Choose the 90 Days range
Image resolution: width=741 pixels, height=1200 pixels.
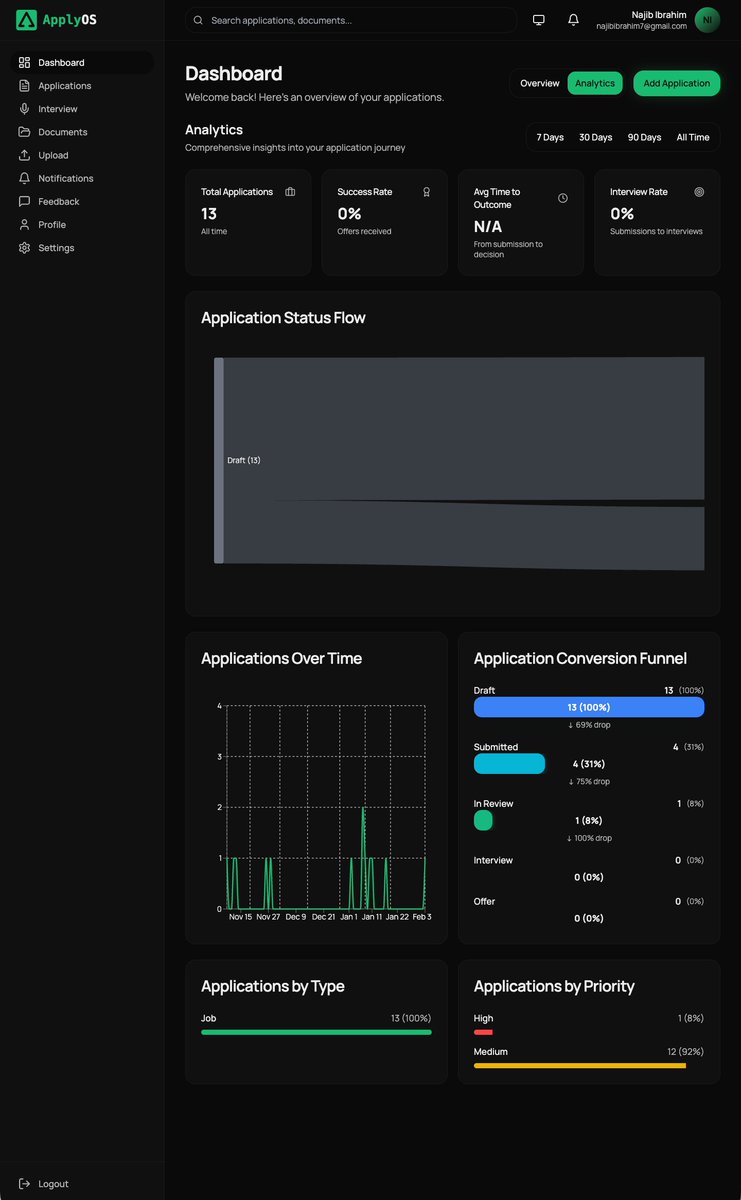click(x=644, y=137)
